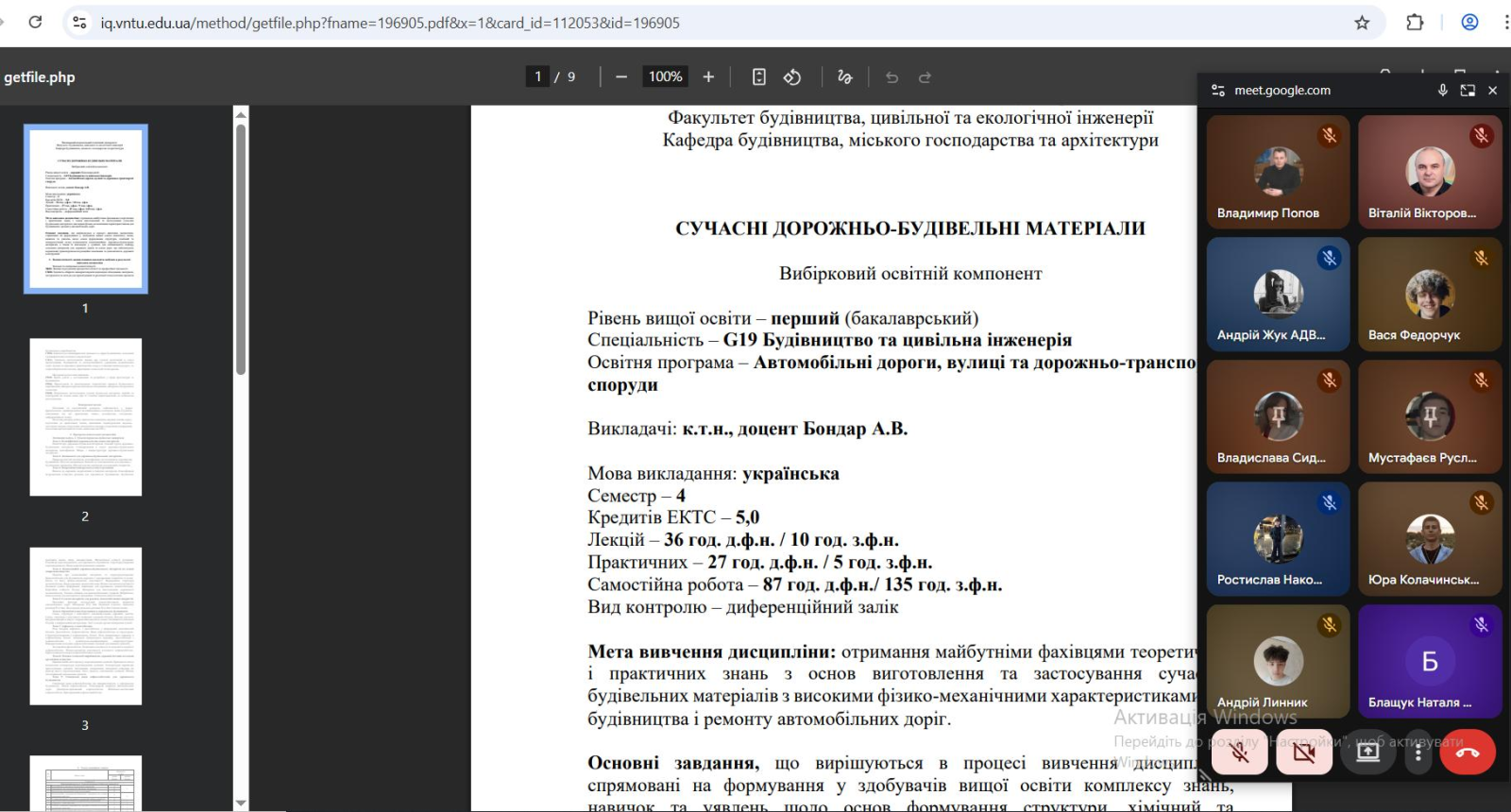The height and width of the screenshot is (812, 1511).
Task: Click the thumbnail sidebar scrollbar down arrow
Action: tap(241, 803)
